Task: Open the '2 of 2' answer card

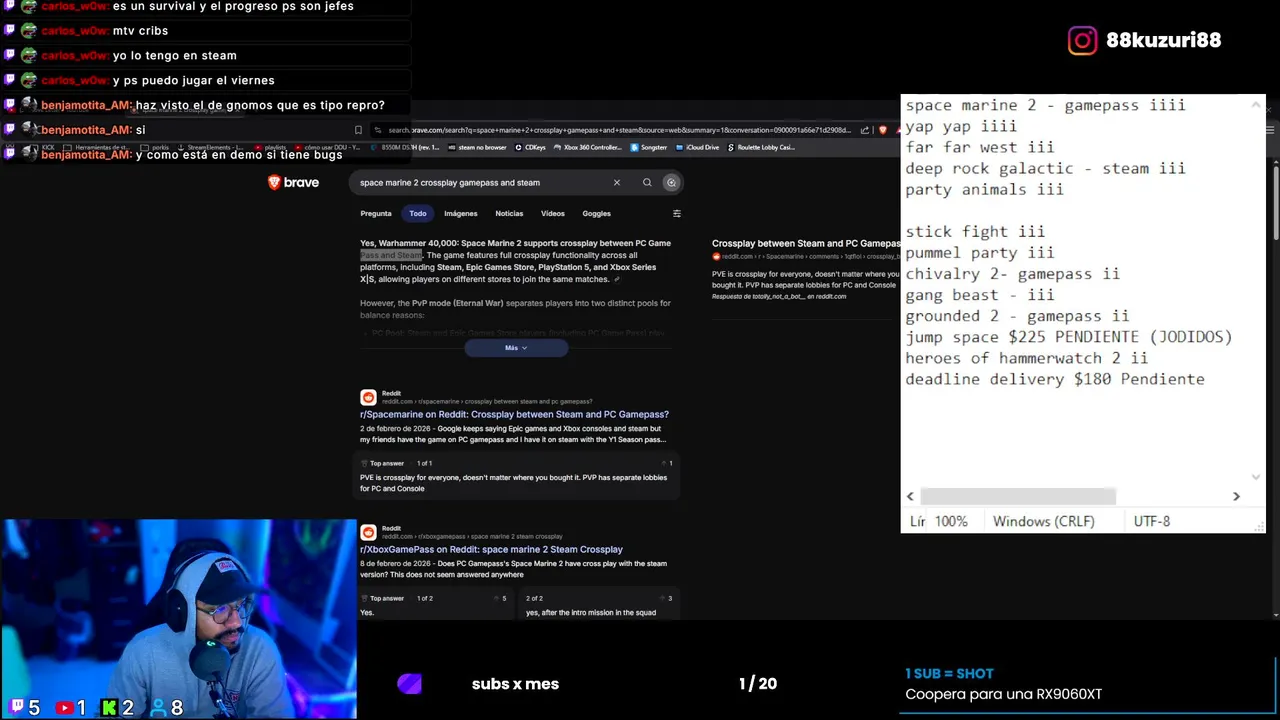Action: coord(598,605)
